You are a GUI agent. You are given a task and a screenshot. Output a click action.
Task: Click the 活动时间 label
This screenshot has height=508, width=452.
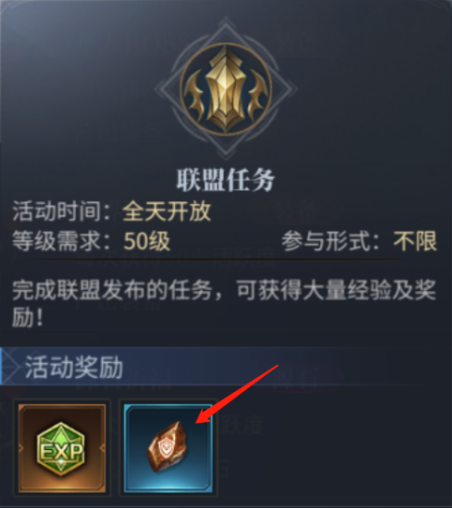click(56, 211)
